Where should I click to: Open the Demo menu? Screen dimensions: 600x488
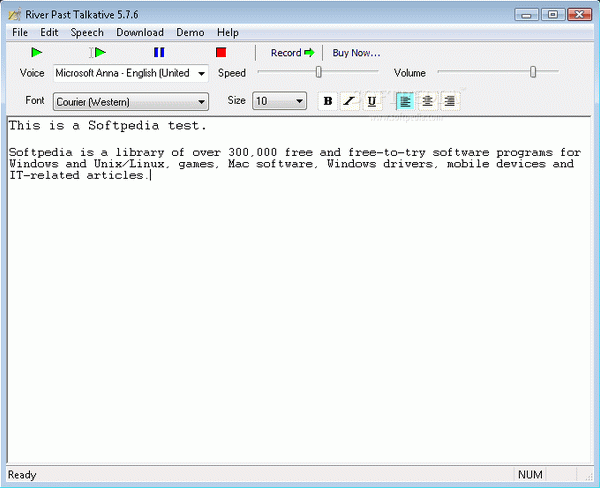[x=190, y=33]
